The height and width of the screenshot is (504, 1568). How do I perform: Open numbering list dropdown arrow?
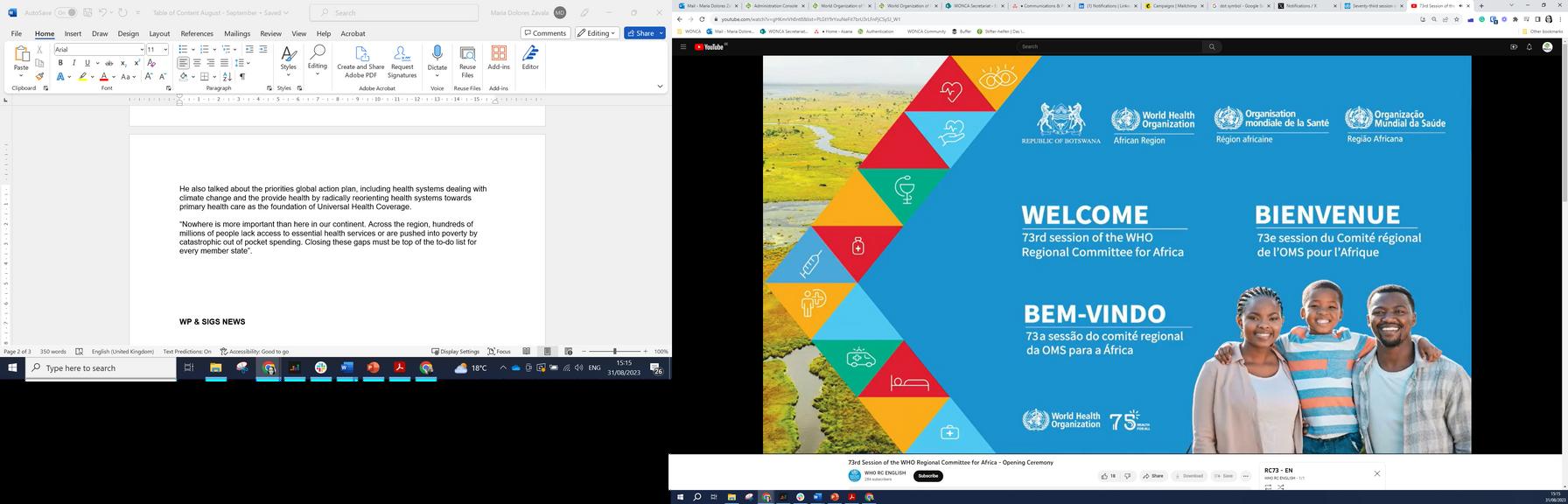214,50
